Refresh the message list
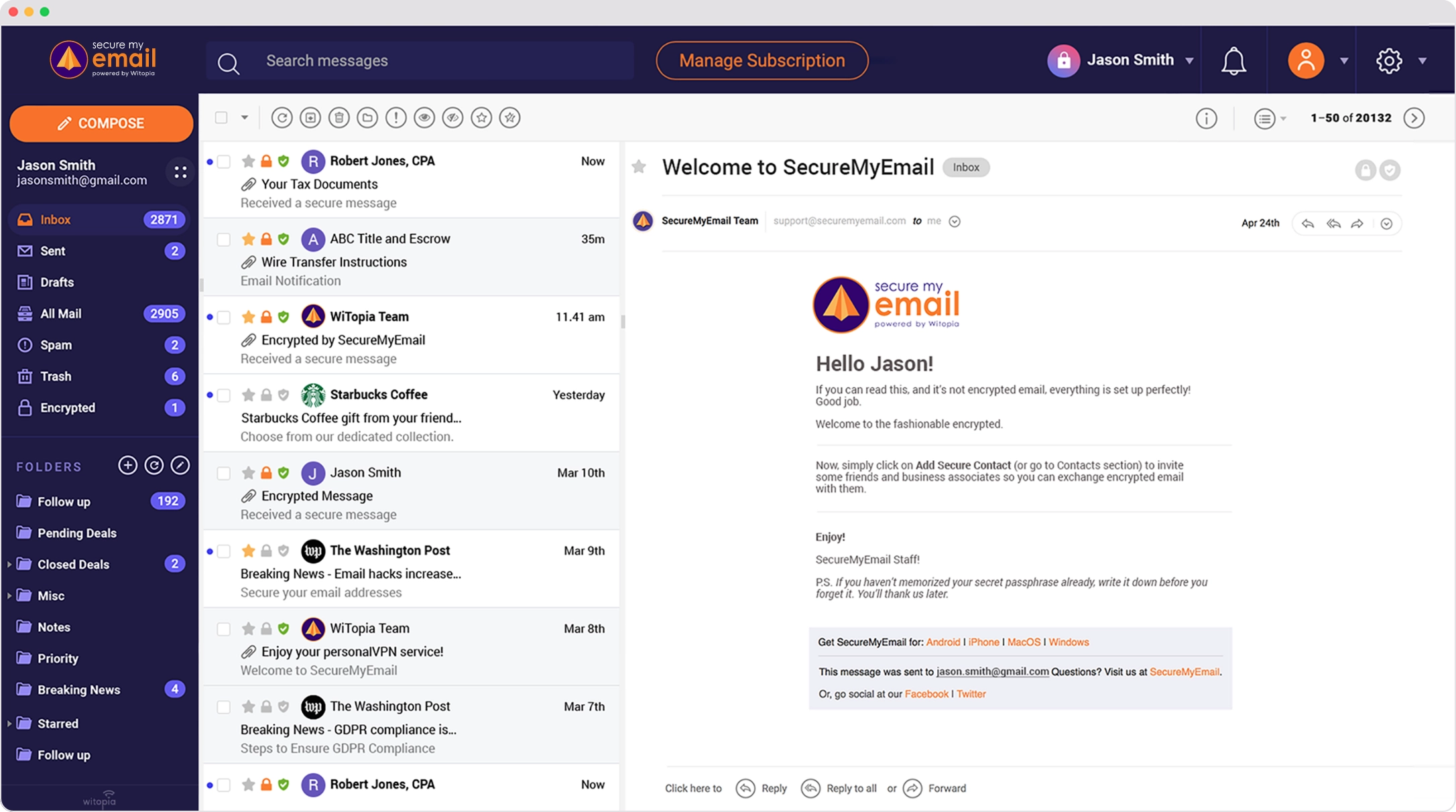 (x=282, y=118)
